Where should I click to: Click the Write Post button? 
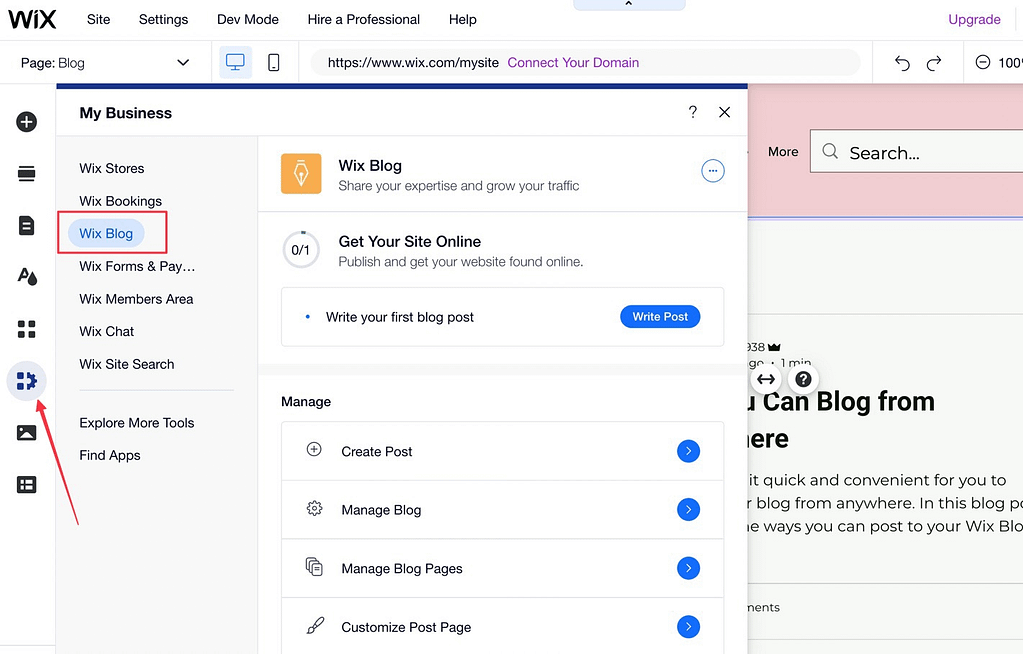(x=660, y=317)
